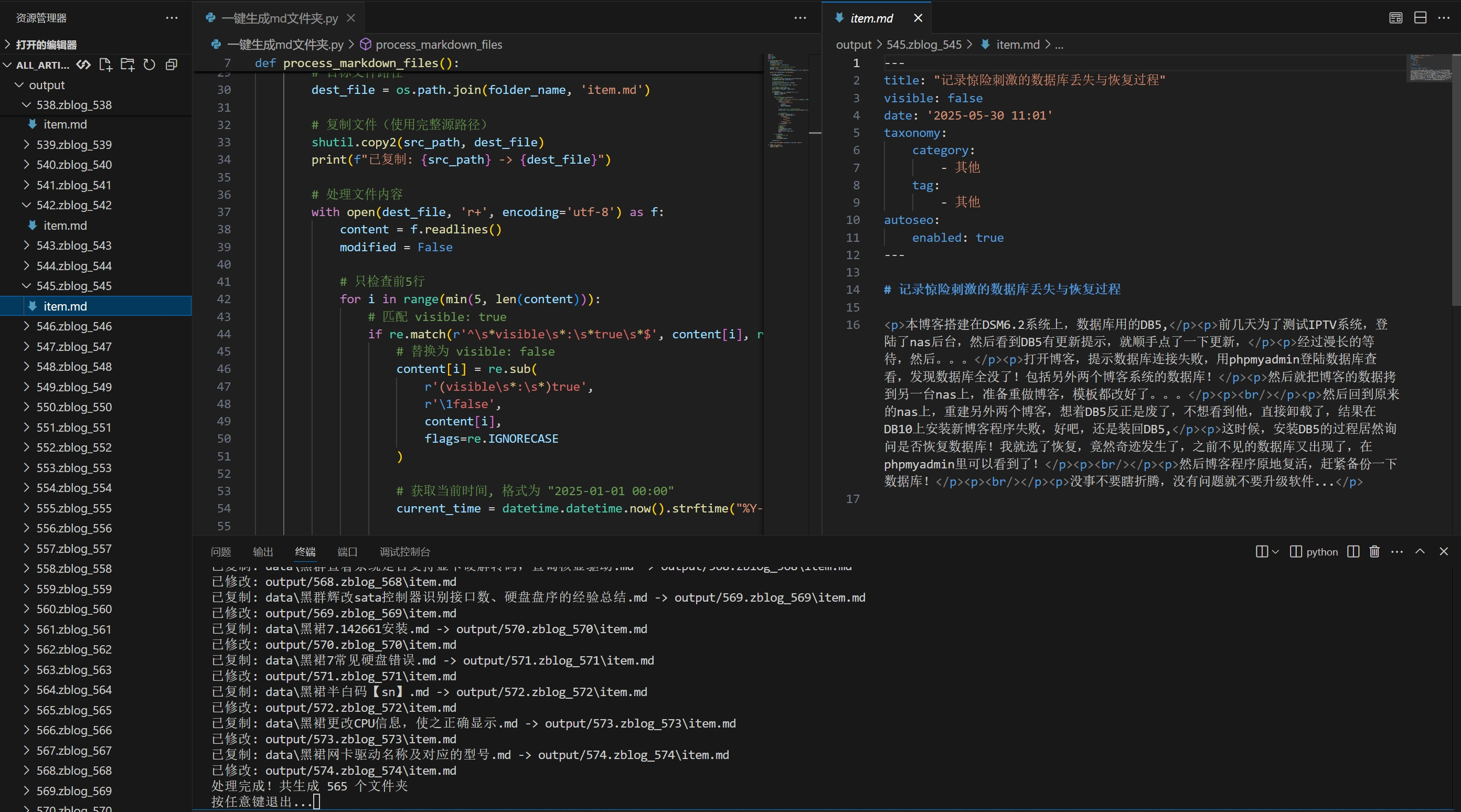
Task: Split the item.md editor
Action: (x=1420, y=18)
